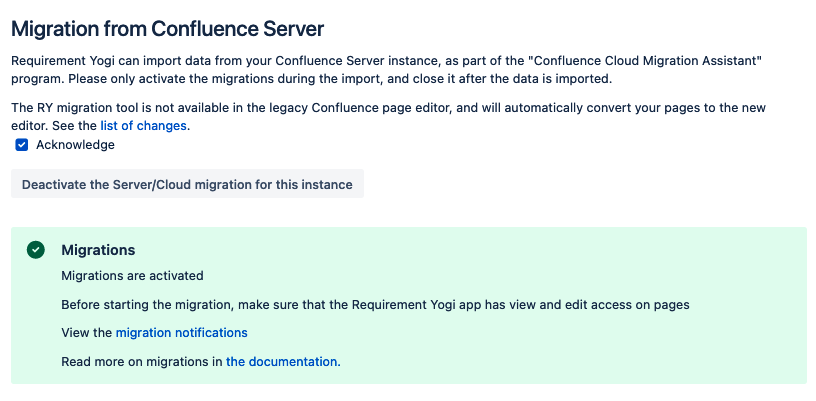Viewport: 816px width, 401px height.
Task: Click the Read more on migrations text
Action: [x=142, y=361]
